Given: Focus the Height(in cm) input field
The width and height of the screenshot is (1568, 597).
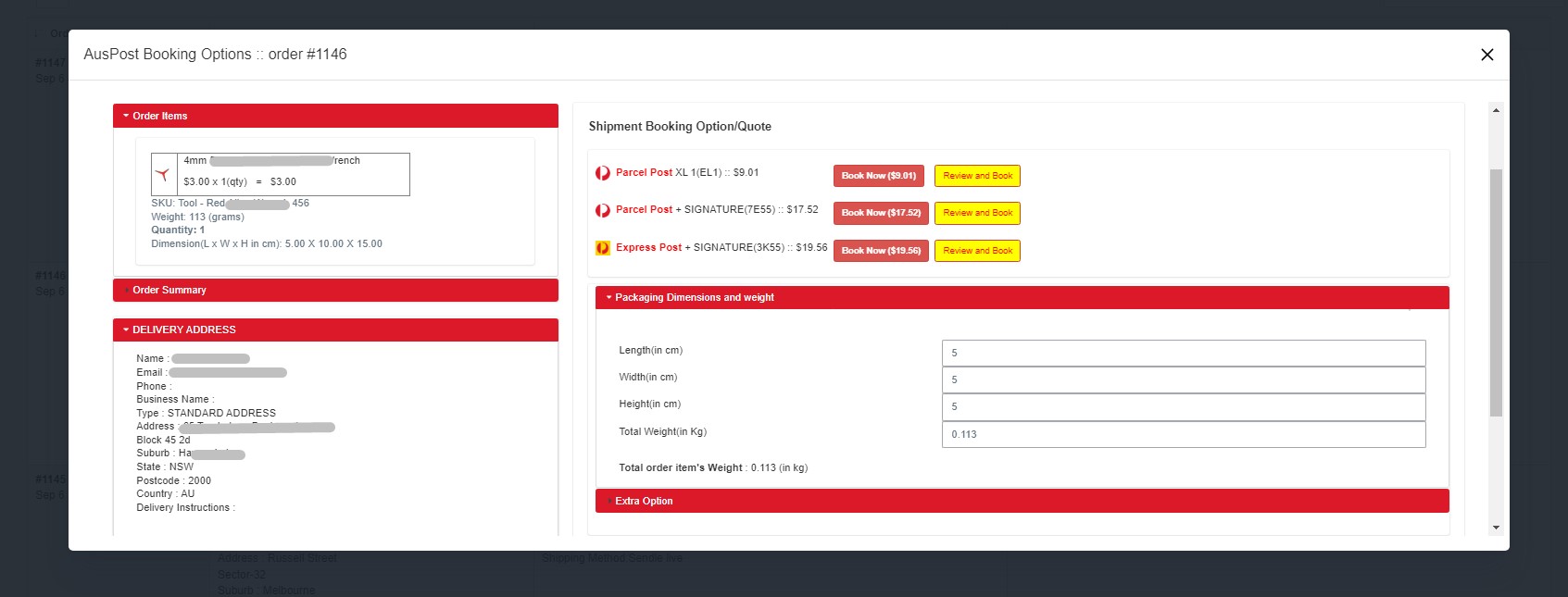Looking at the screenshot, I should (1184, 406).
